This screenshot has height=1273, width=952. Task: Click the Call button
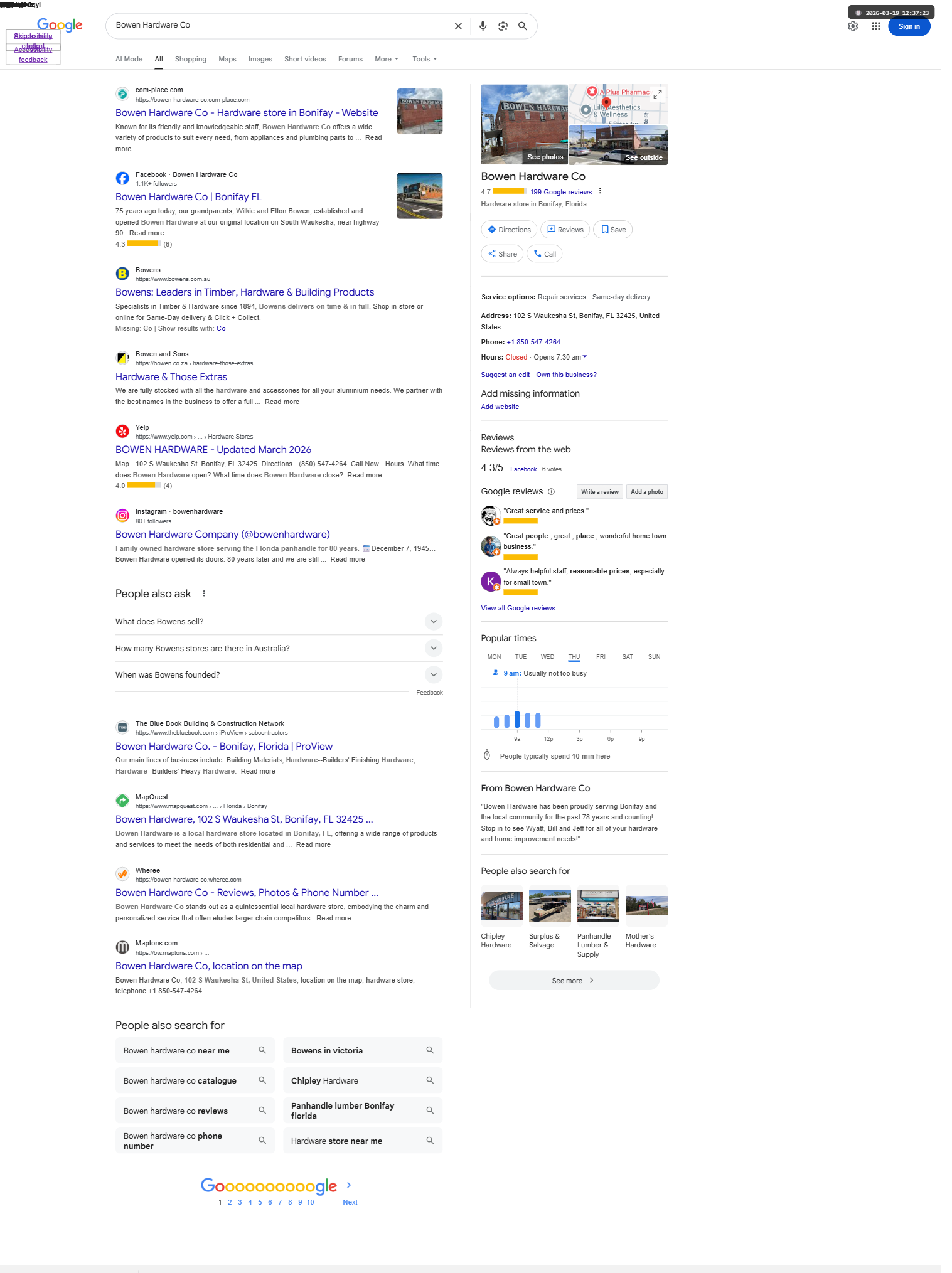[x=545, y=254]
